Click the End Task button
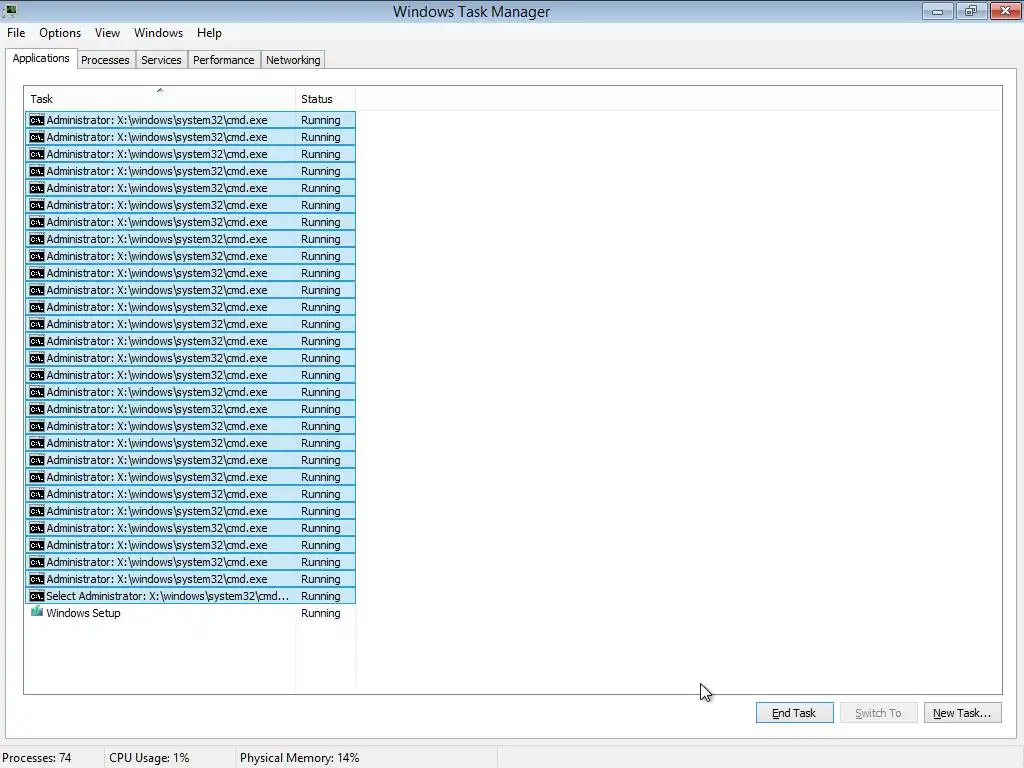The image size is (1024, 768). click(x=794, y=712)
